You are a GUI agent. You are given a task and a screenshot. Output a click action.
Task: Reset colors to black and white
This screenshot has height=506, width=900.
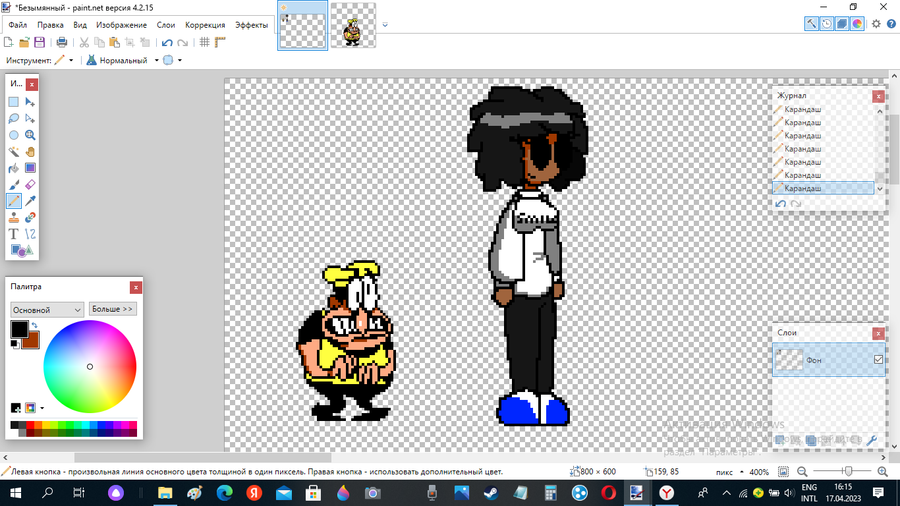point(14,344)
